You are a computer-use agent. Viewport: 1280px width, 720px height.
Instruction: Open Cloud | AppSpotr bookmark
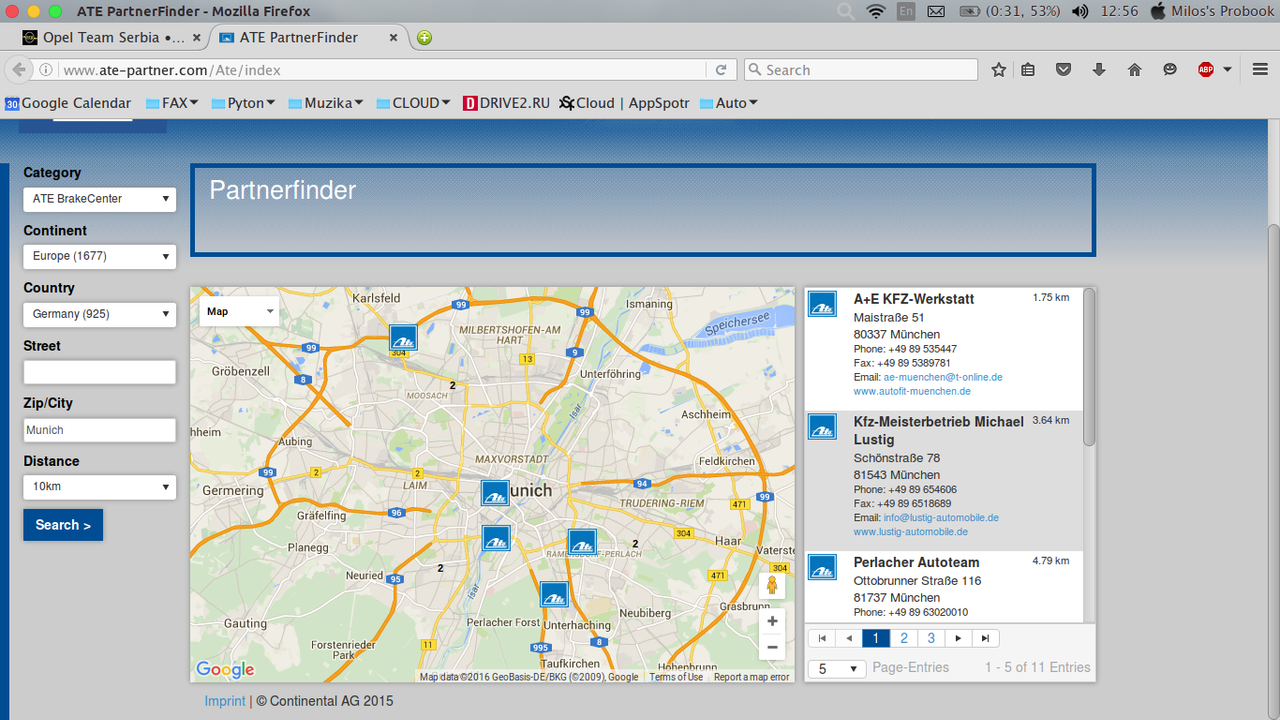pyautogui.click(x=624, y=103)
